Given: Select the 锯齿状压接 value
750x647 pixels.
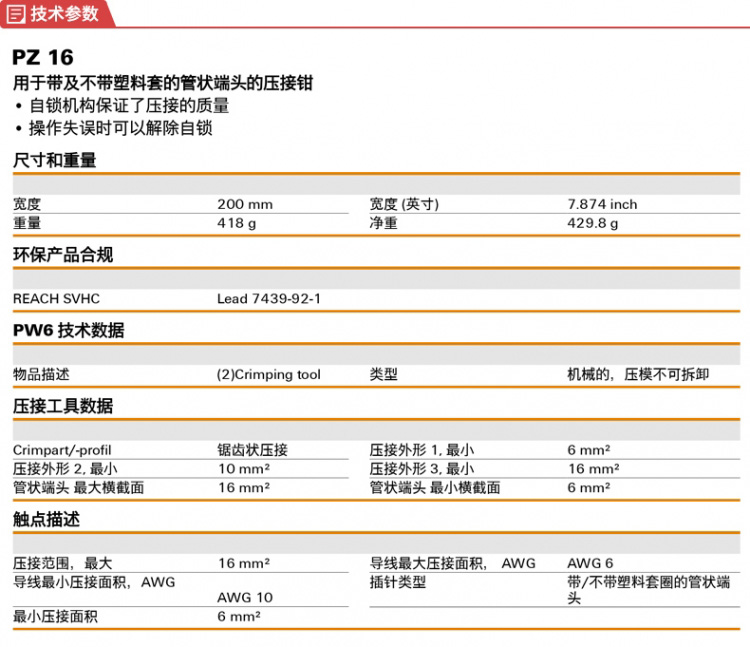Looking at the screenshot, I should 253,450.
